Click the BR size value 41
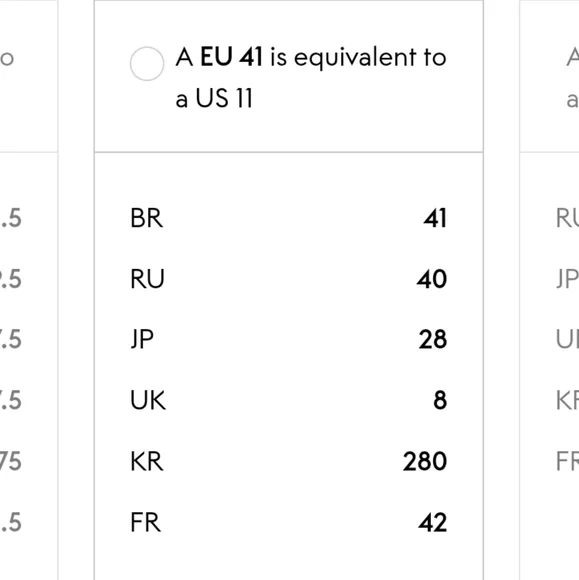 point(435,218)
